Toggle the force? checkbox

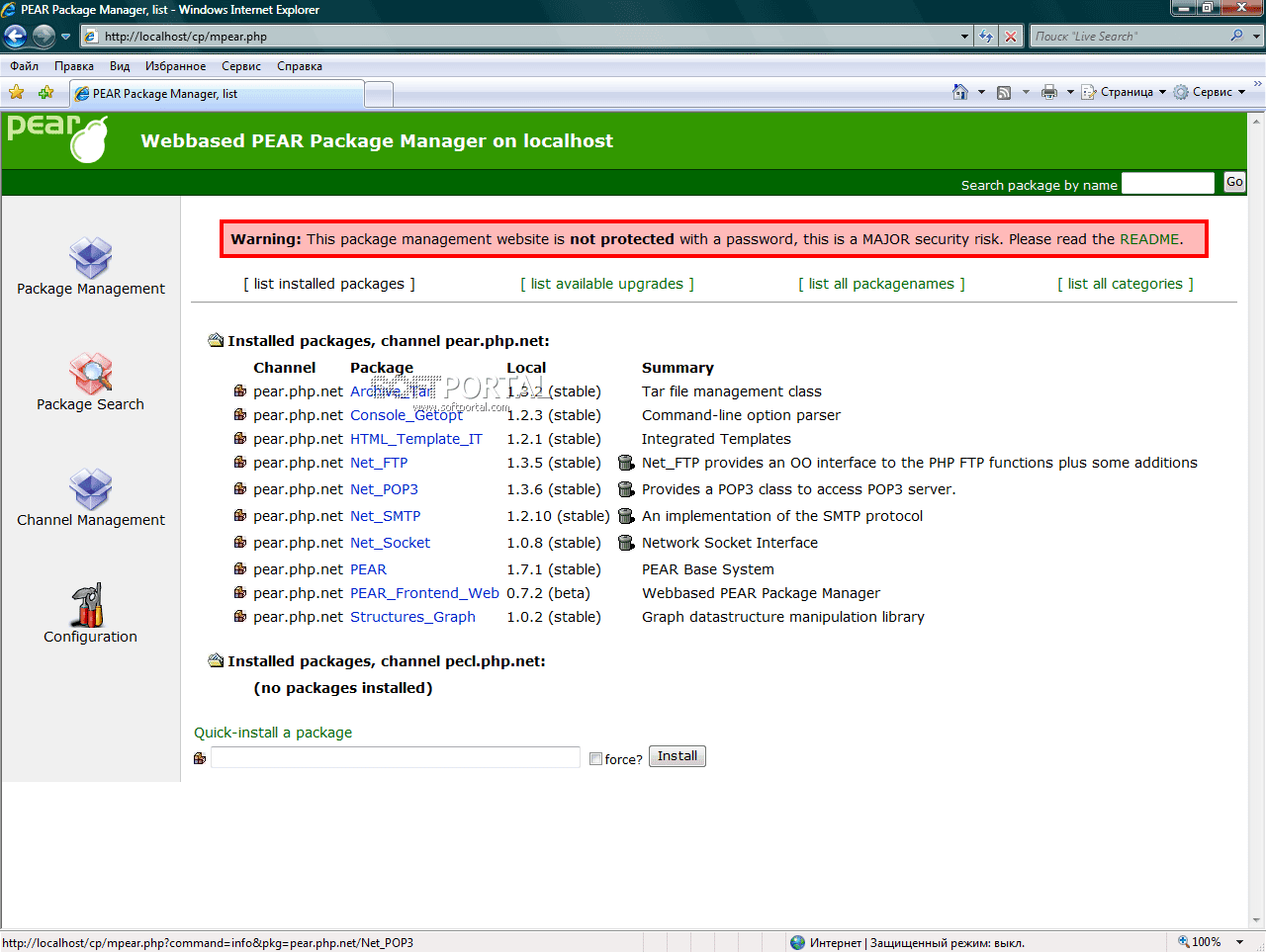[x=595, y=759]
